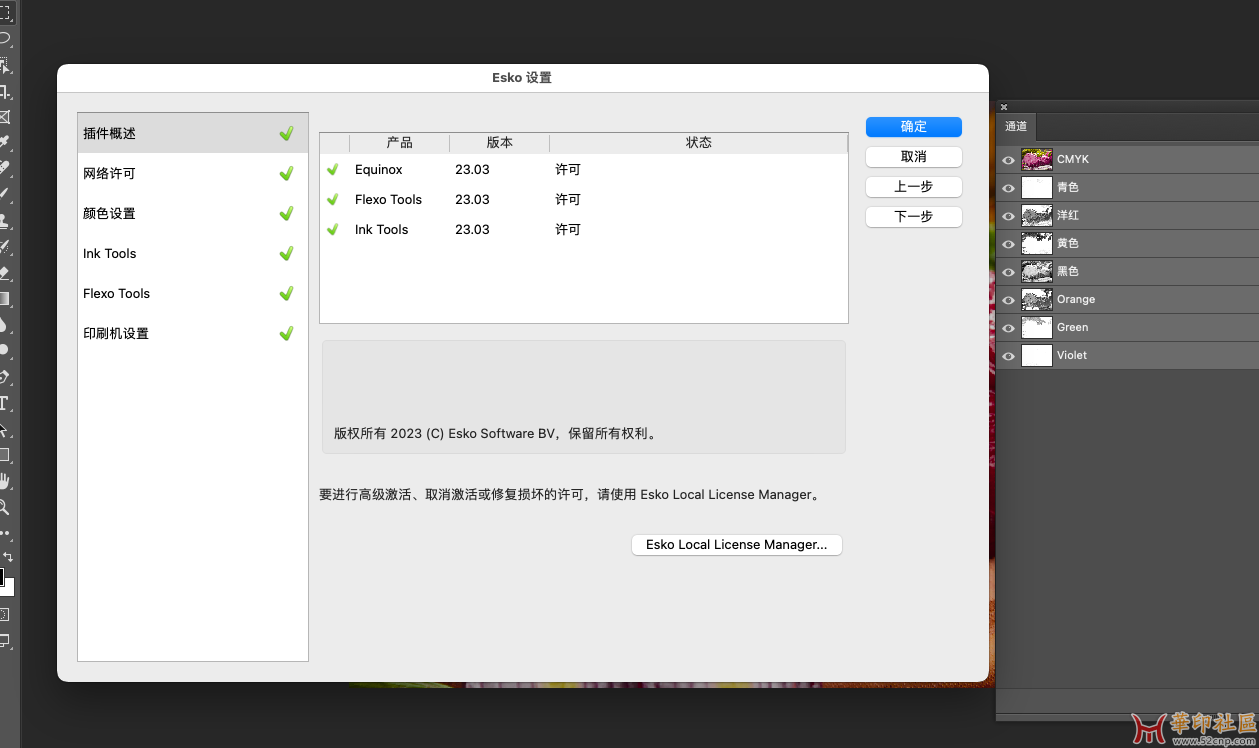Viewport: 1259px width, 748px height.
Task: Select the Eyedropper tool
Action: pos(4,143)
